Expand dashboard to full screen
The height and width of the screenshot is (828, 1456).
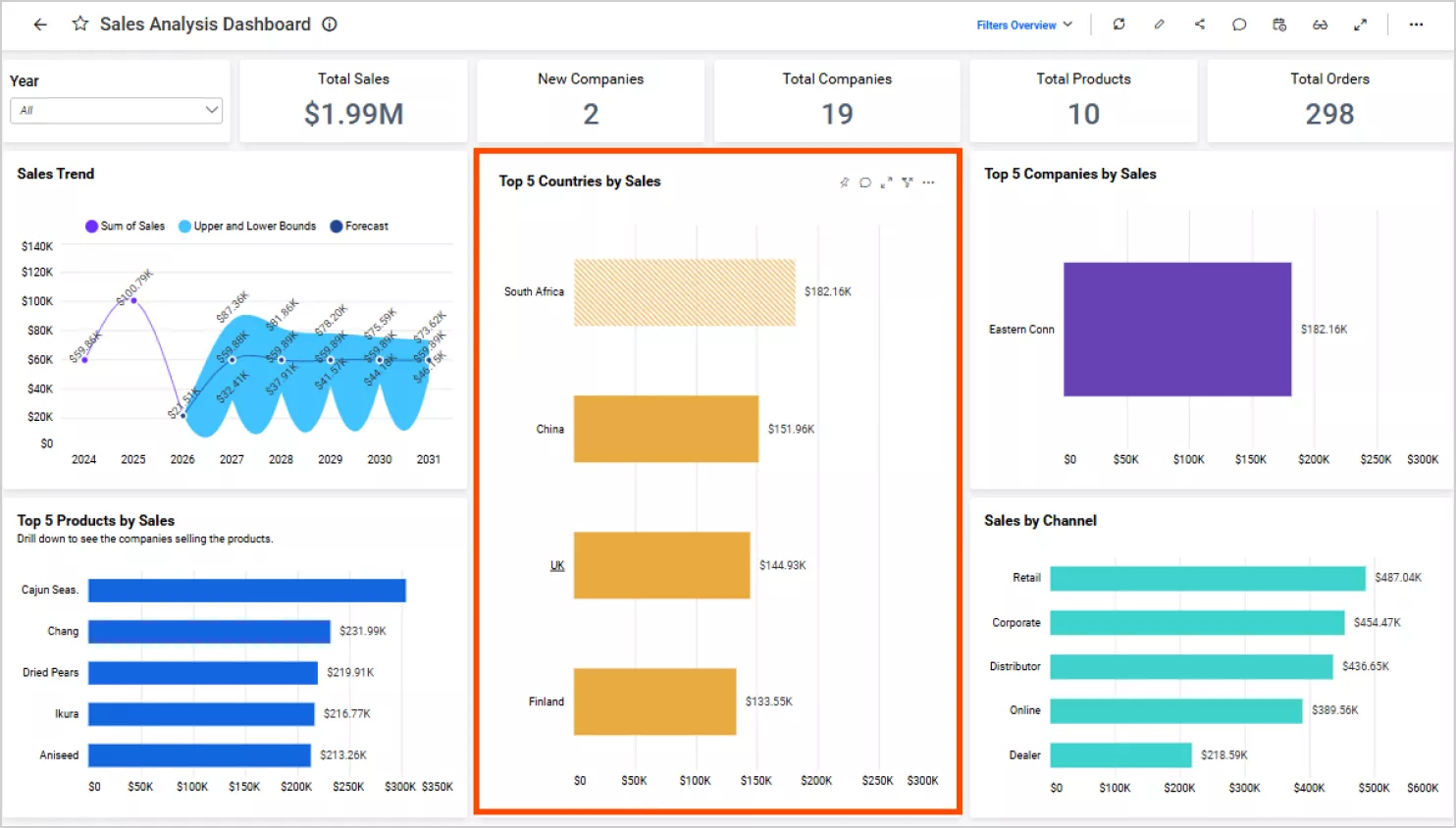coord(1361,25)
